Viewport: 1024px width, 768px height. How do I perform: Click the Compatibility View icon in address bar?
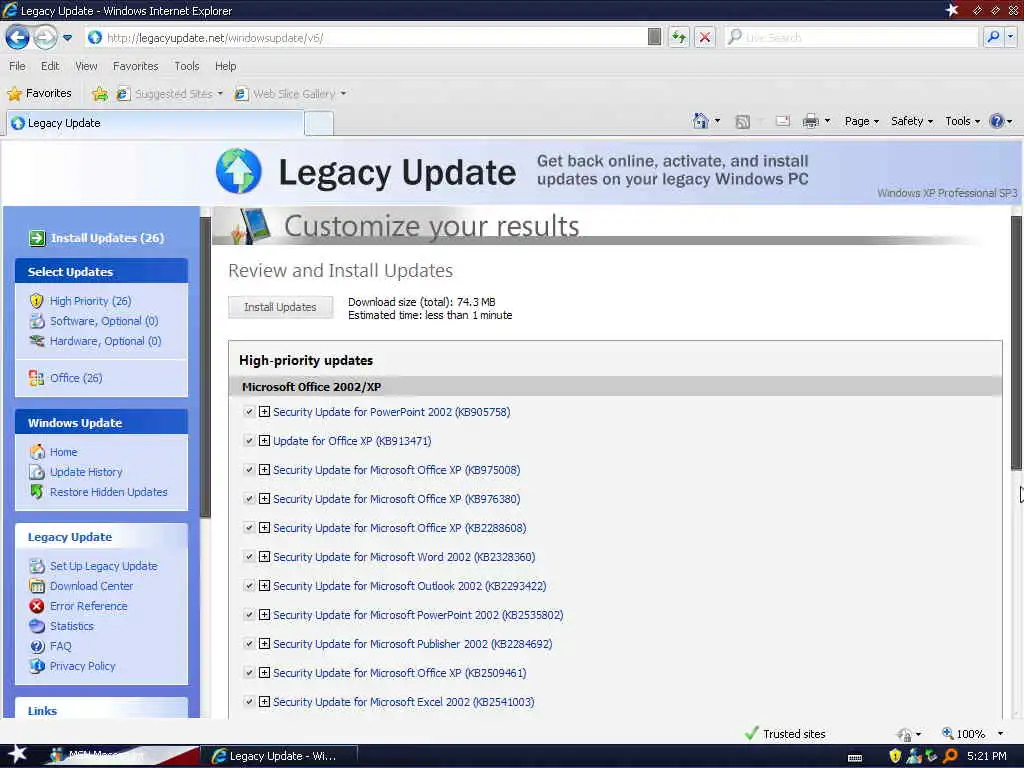click(654, 37)
